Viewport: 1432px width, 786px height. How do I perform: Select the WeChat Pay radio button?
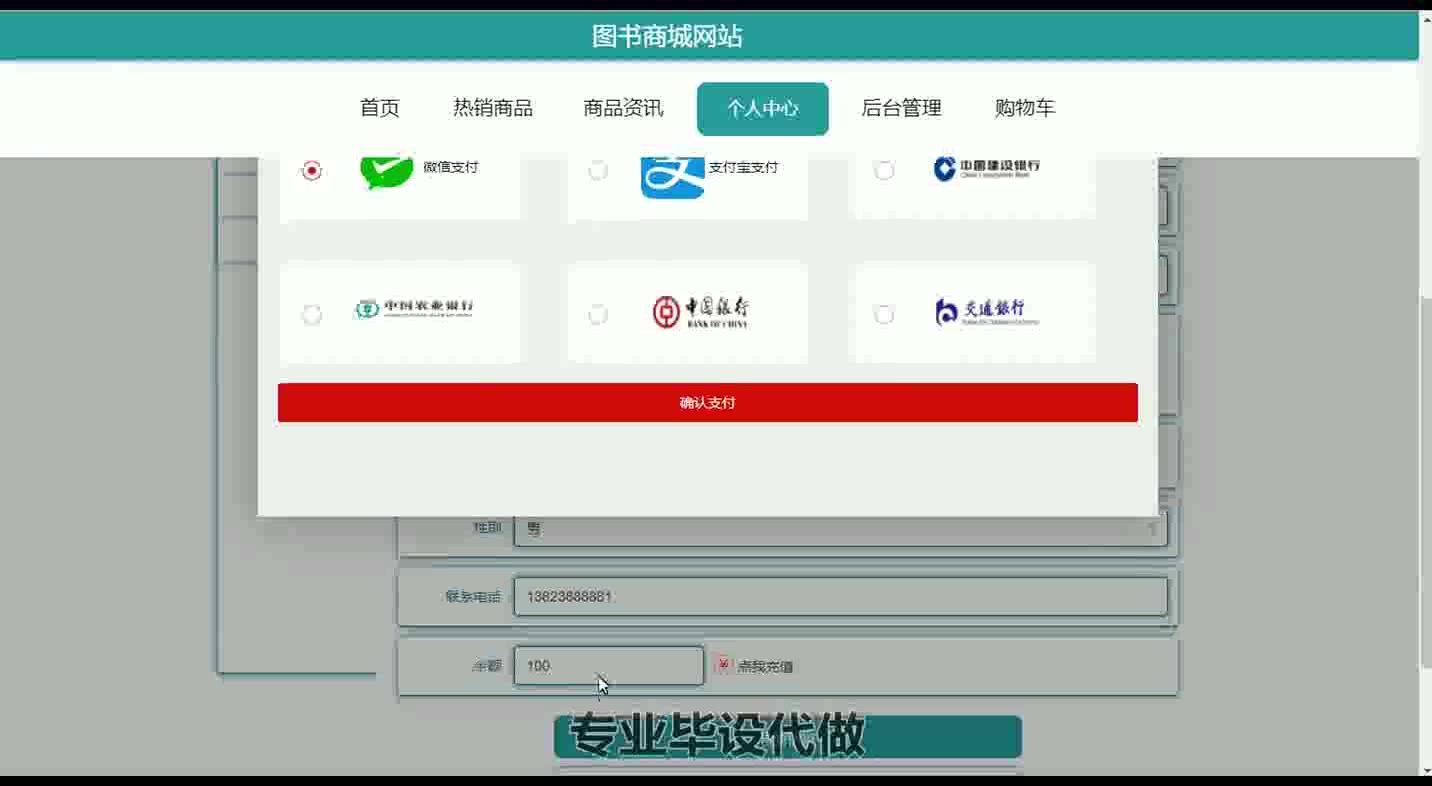(312, 170)
